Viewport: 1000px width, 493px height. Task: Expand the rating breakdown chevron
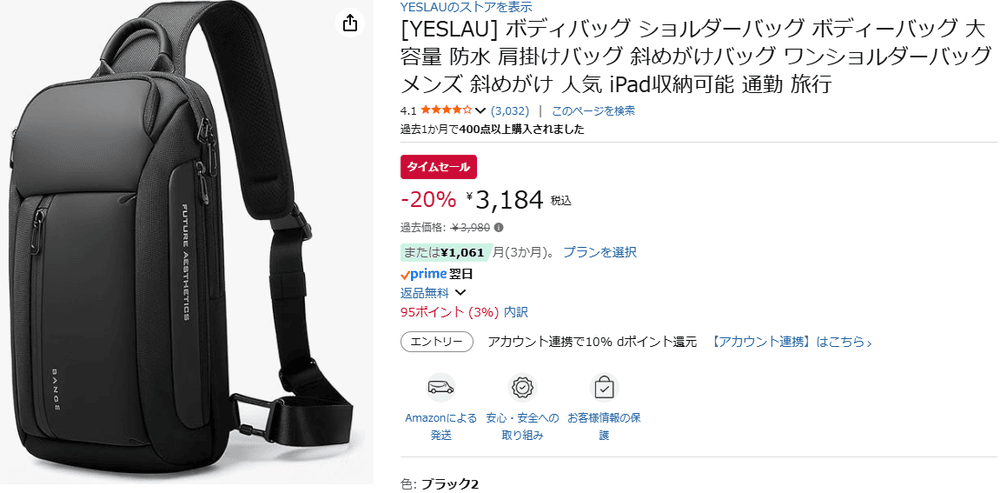coord(480,111)
